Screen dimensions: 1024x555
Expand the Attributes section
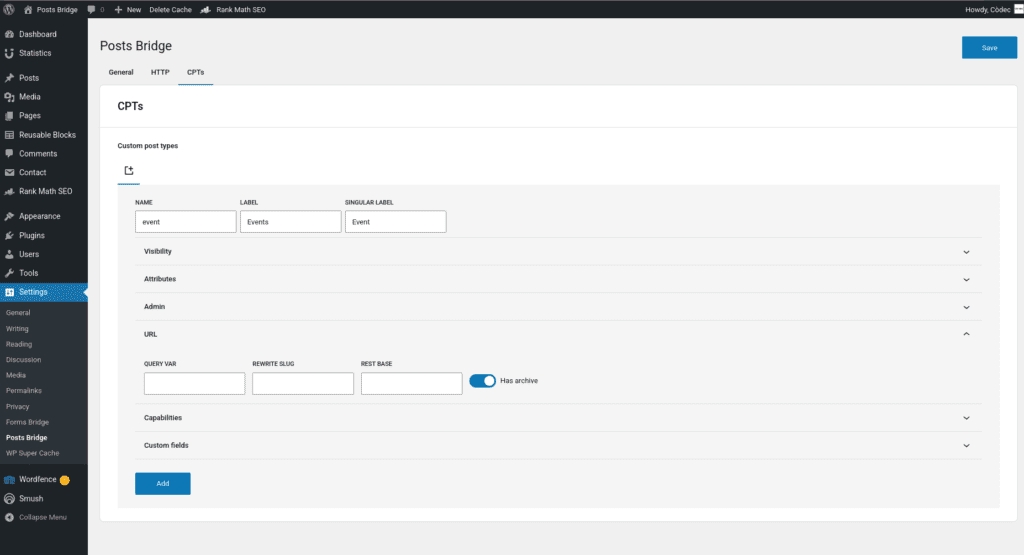[x=966, y=279]
